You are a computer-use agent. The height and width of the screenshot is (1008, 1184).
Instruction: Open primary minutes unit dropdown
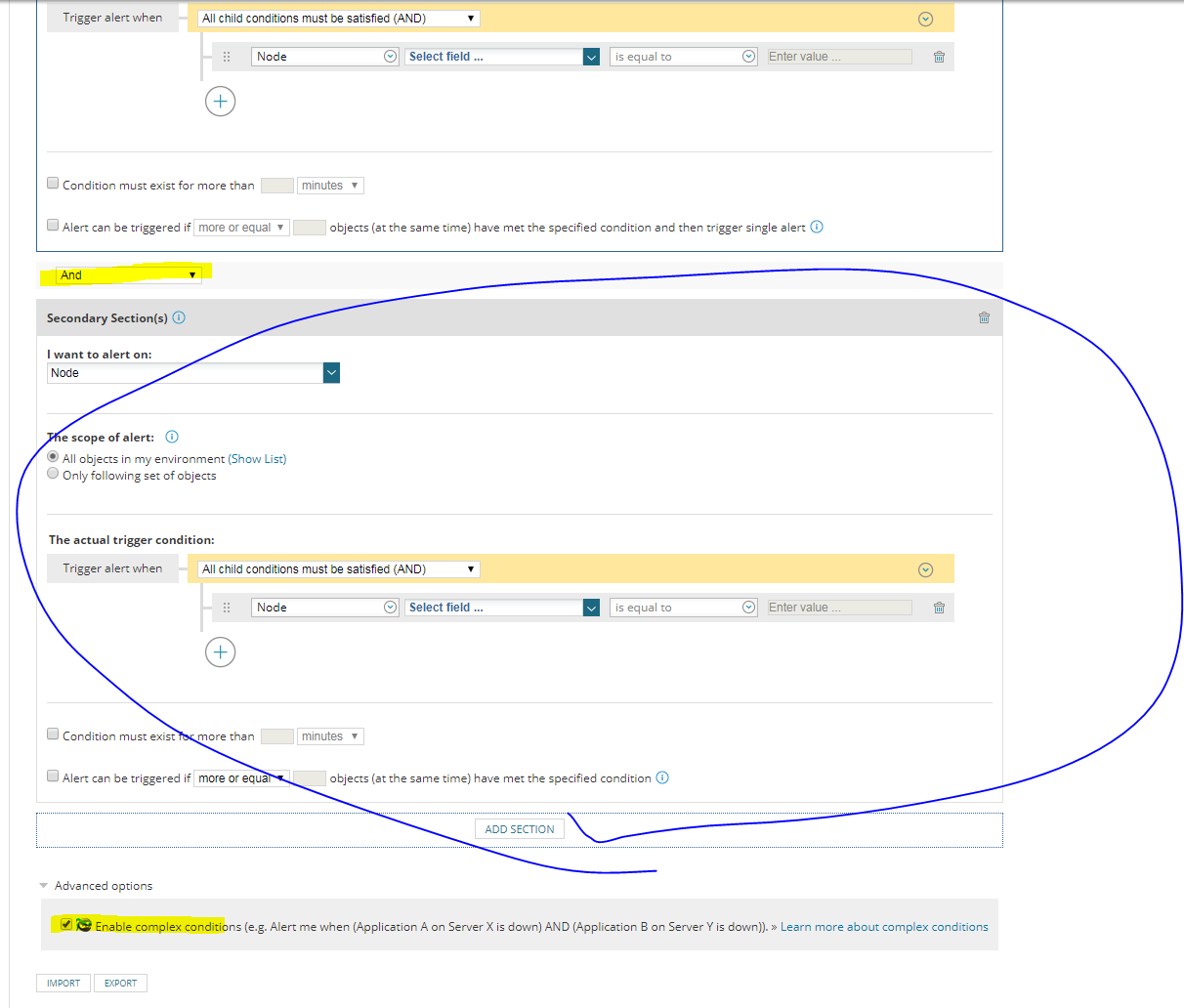(330, 186)
